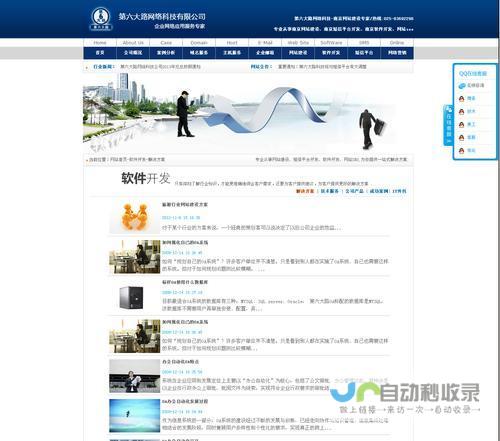This screenshot has height=441, width=500.
Task: Go to 案例分析 in the navigation bar
Action: point(166,53)
